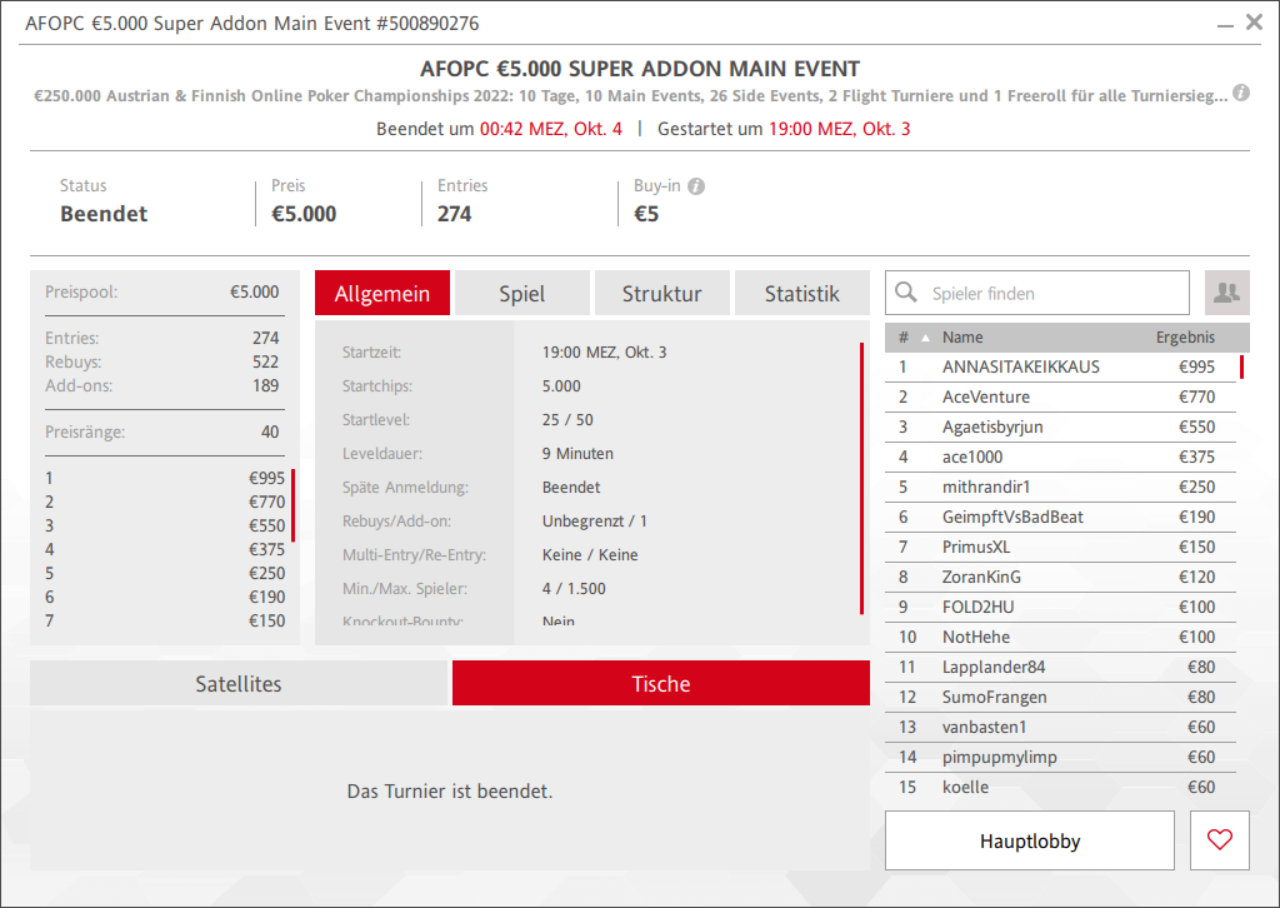Open the Struktur tab
Screen dimensions: 1280x908
point(662,293)
